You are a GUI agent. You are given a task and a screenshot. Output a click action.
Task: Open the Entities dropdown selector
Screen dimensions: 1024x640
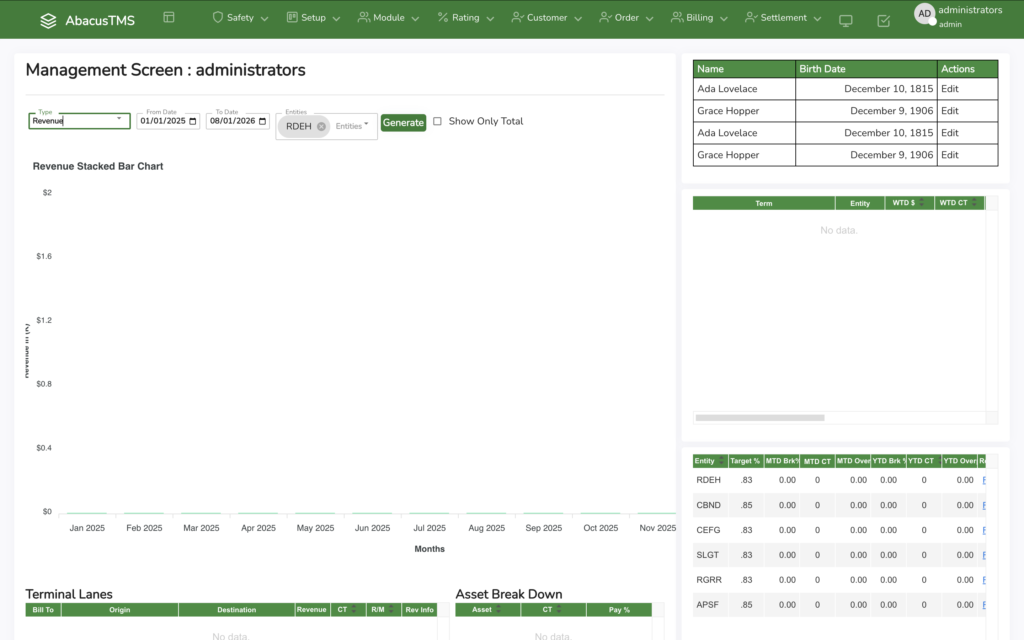click(x=352, y=127)
